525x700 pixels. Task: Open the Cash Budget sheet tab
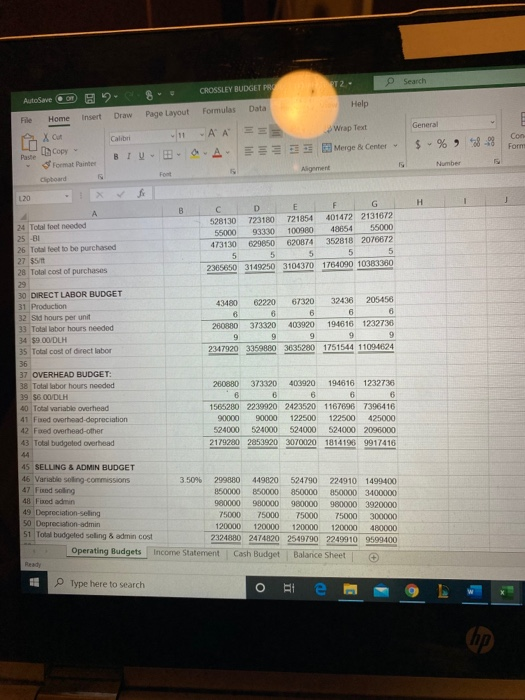tap(256, 554)
